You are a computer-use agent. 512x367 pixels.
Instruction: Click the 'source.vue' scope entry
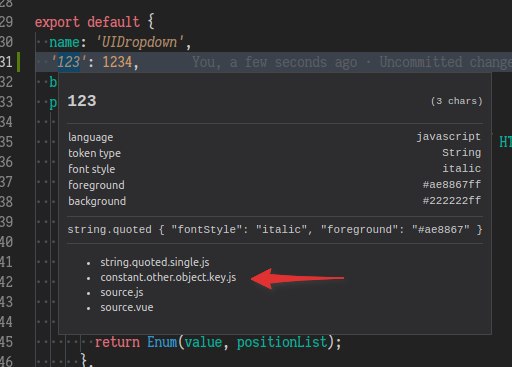pos(127,307)
